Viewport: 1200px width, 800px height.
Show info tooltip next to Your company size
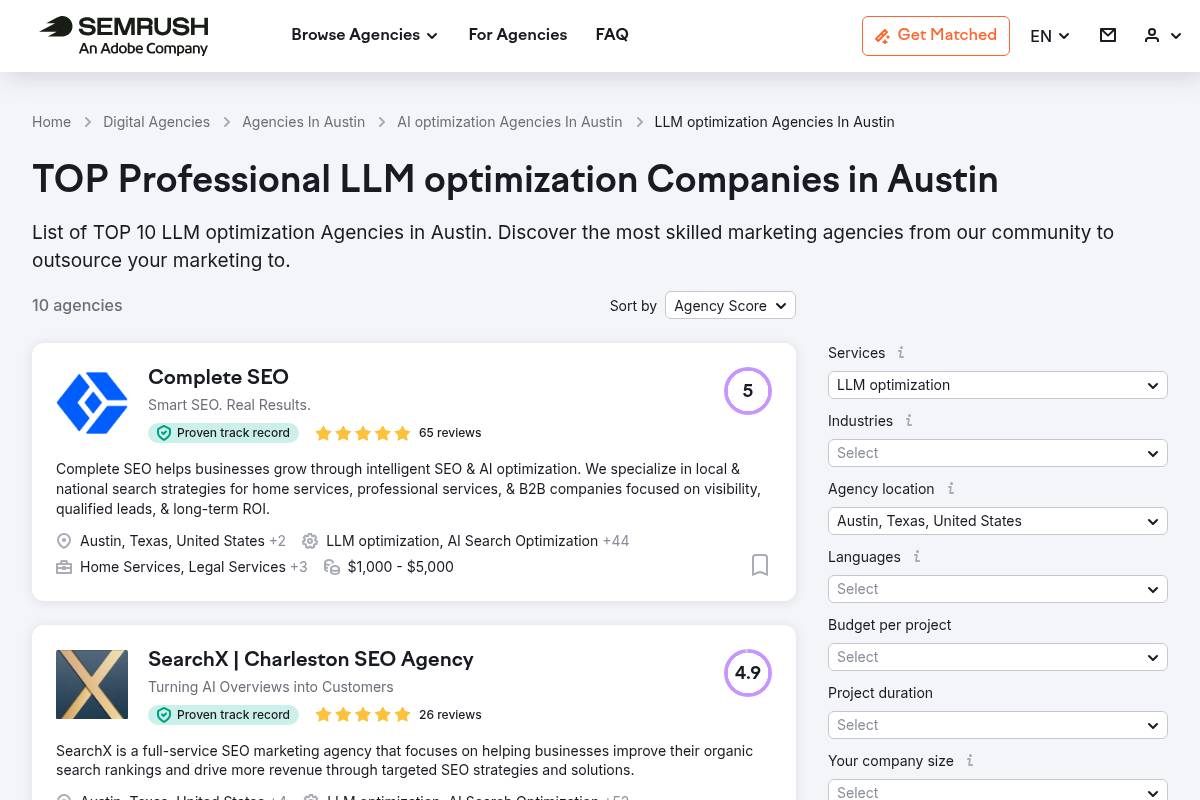coord(970,760)
